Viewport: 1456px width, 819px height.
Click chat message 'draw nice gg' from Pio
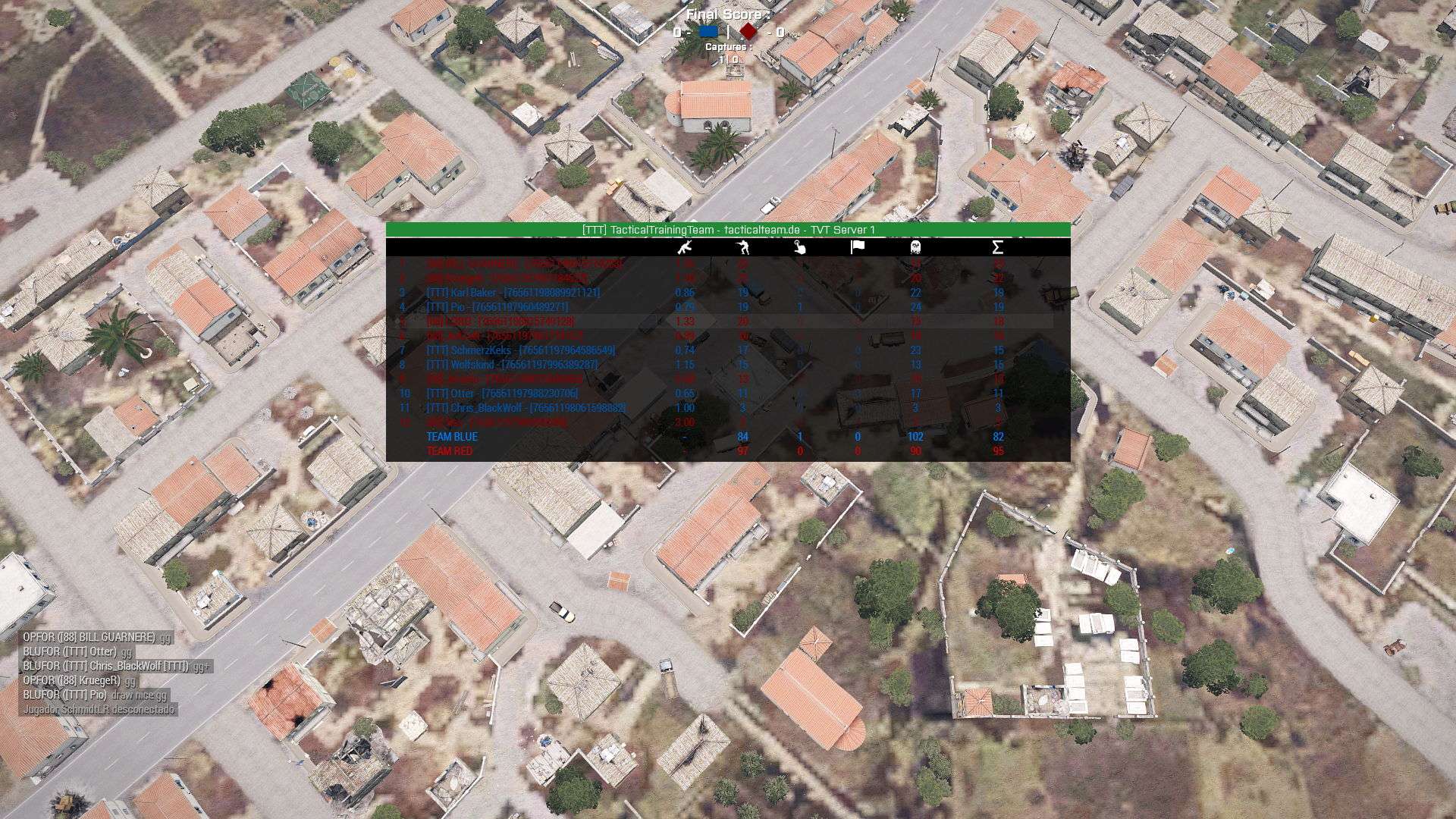click(95, 695)
